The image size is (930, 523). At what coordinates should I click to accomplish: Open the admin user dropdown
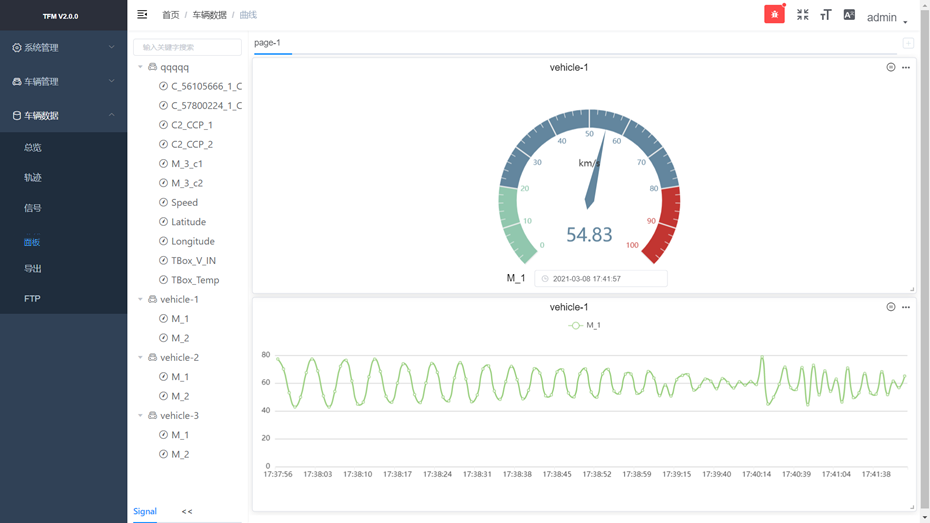point(887,17)
